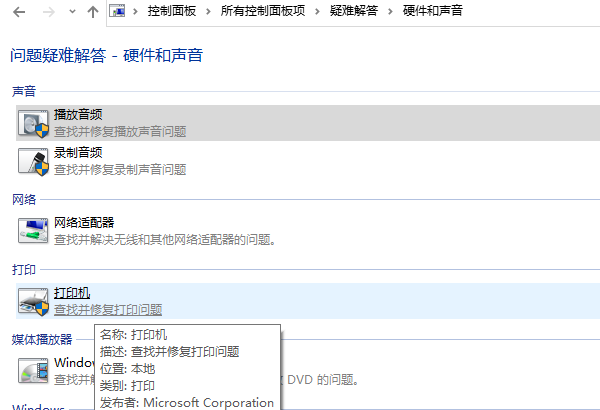Go up one level with up arrow
The height and width of the screenshot is (410, 600).
pyautogui.click(x=93, y=12)
